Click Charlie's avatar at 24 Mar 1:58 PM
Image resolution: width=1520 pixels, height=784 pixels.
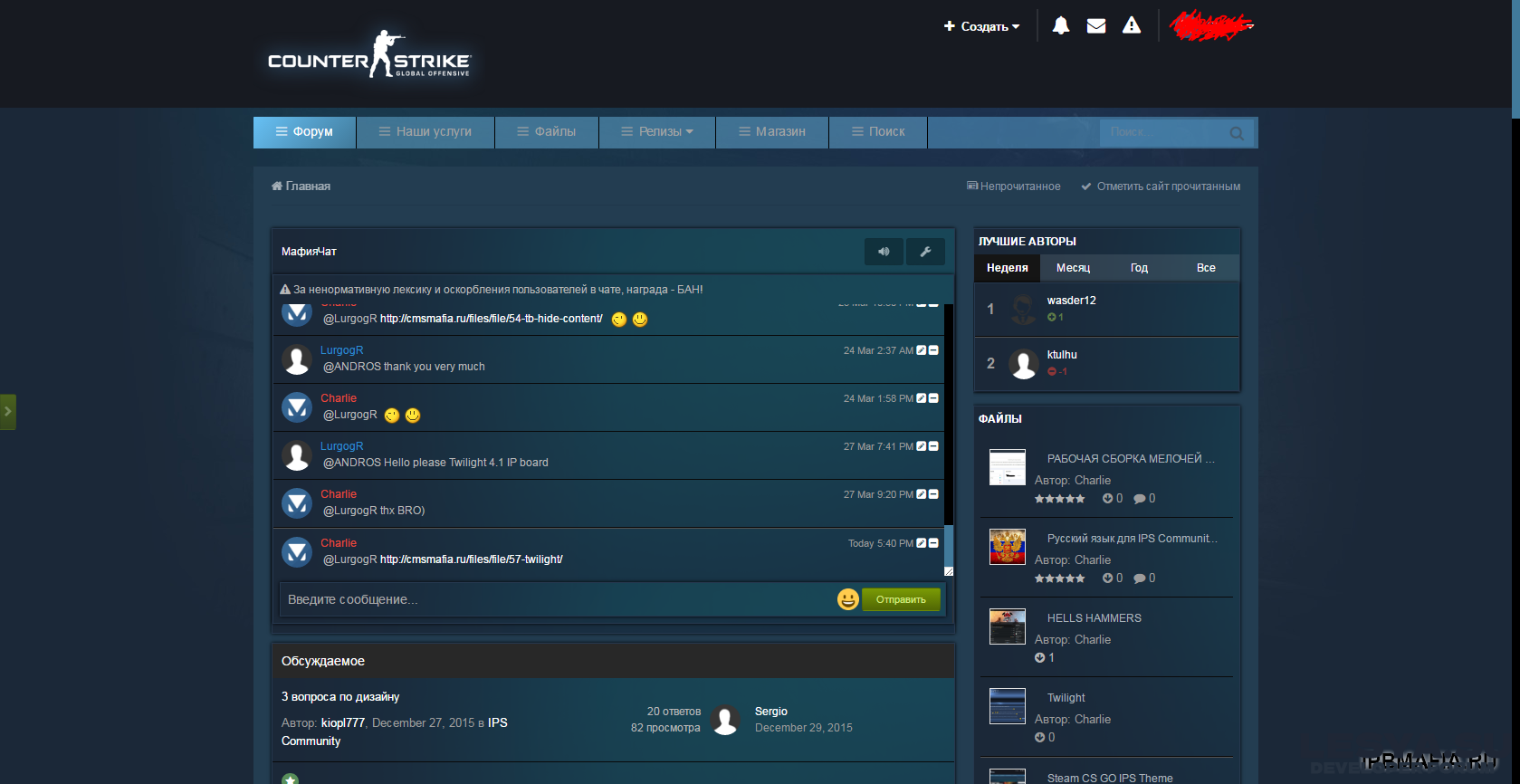(x=297, y=407)
